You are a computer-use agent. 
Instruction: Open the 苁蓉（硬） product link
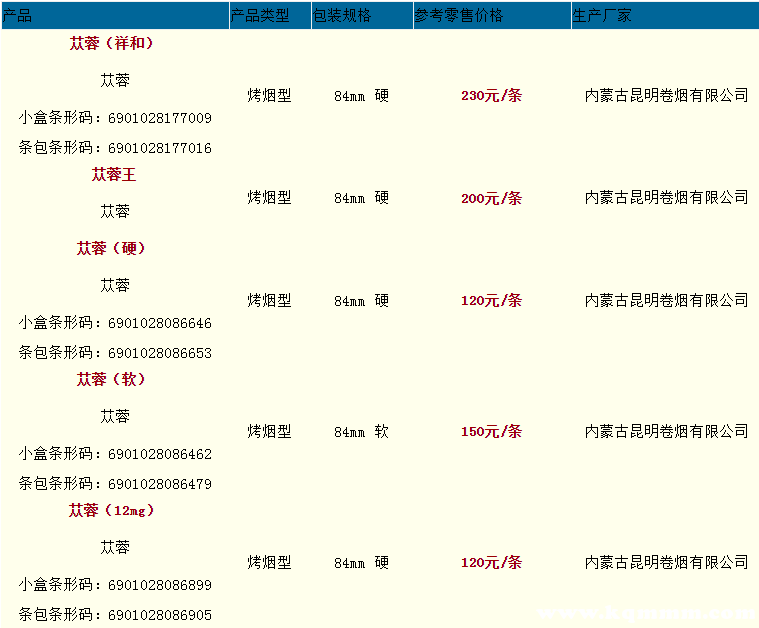pos(111,248)
